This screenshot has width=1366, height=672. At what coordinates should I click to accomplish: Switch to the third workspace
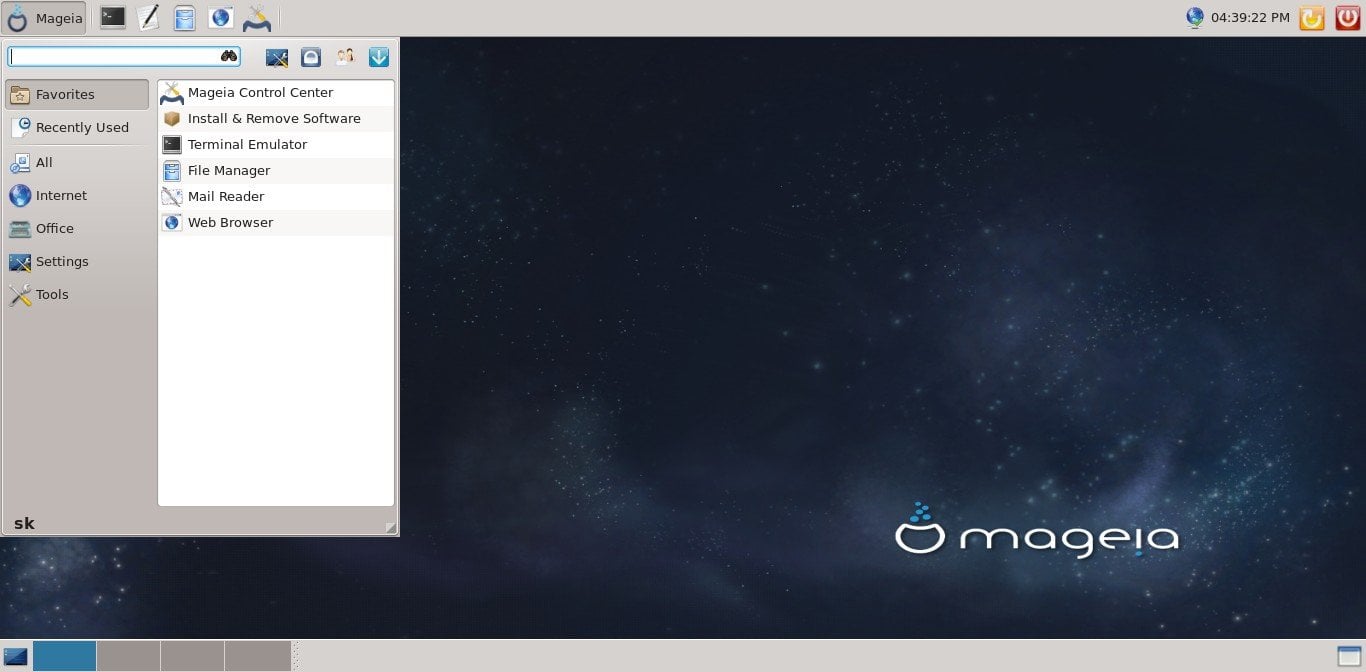(193, 656)
